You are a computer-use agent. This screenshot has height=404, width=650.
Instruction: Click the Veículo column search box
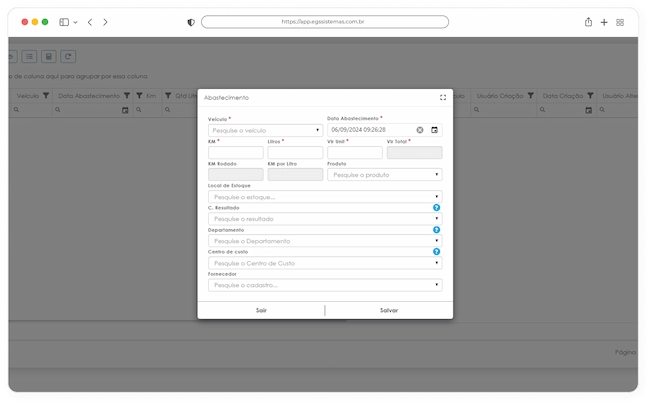pos(33,110)
